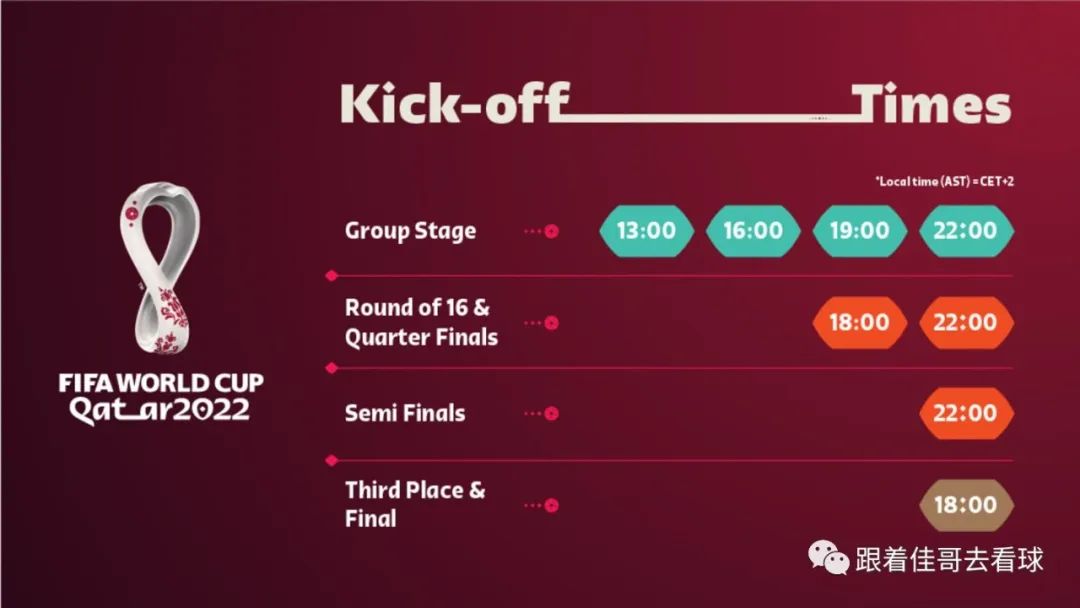Click the Group Stage label
The height and width of the screenshot is (608, 1080).
(x=410, y=231)
